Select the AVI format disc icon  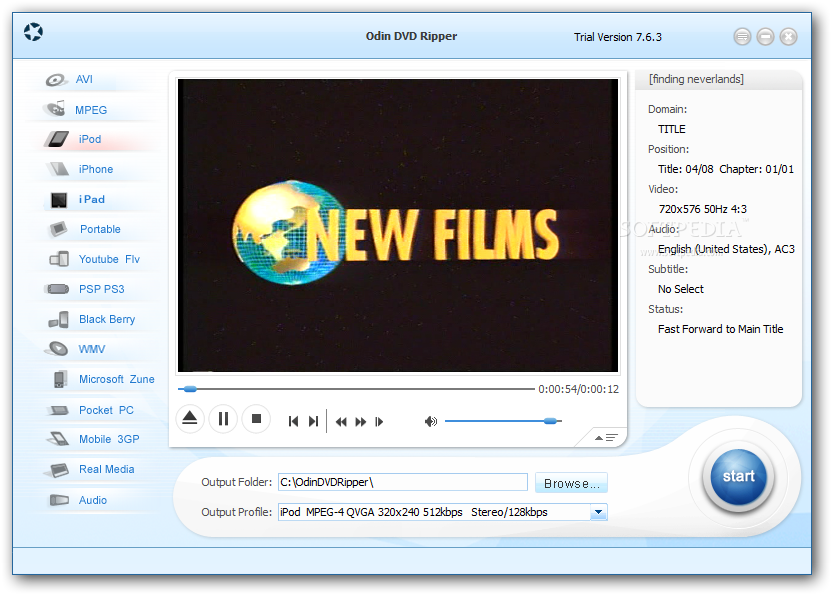(x=56, y=80)
